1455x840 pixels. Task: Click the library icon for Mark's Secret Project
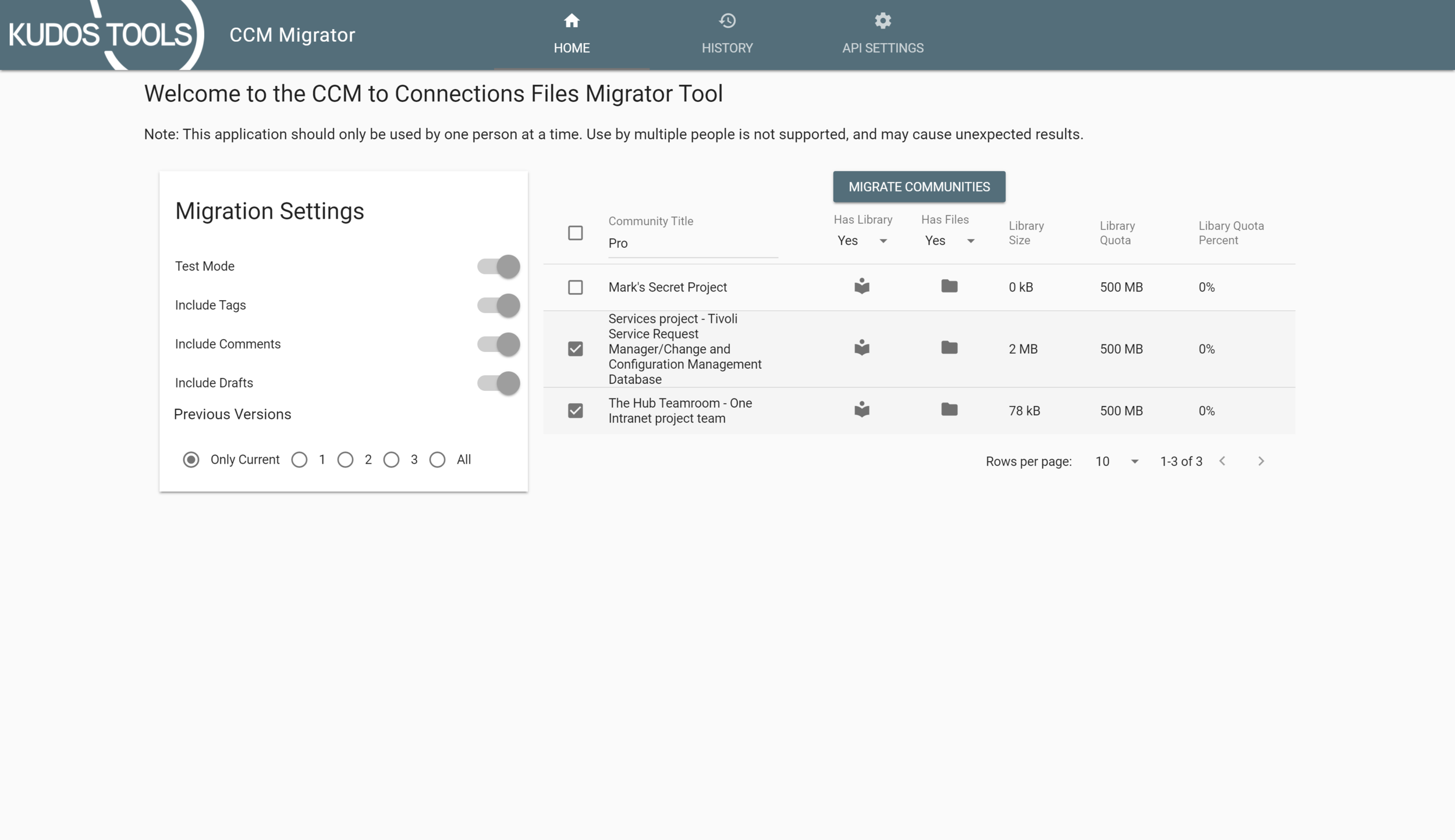pos(861,286)
